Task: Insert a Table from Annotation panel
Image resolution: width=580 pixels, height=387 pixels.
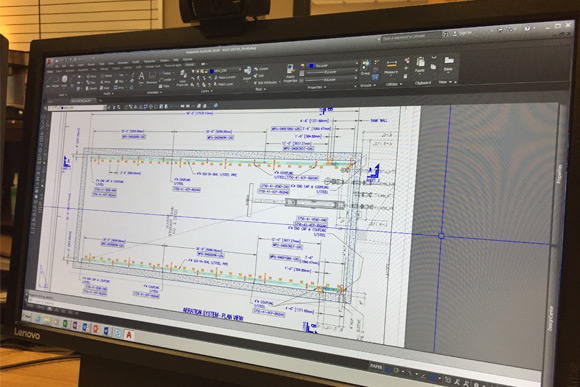Action: pos(164,86)
